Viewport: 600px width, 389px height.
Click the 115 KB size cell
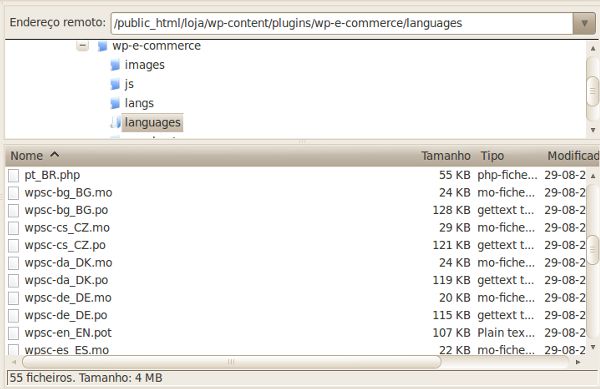(x=452, y=315)
